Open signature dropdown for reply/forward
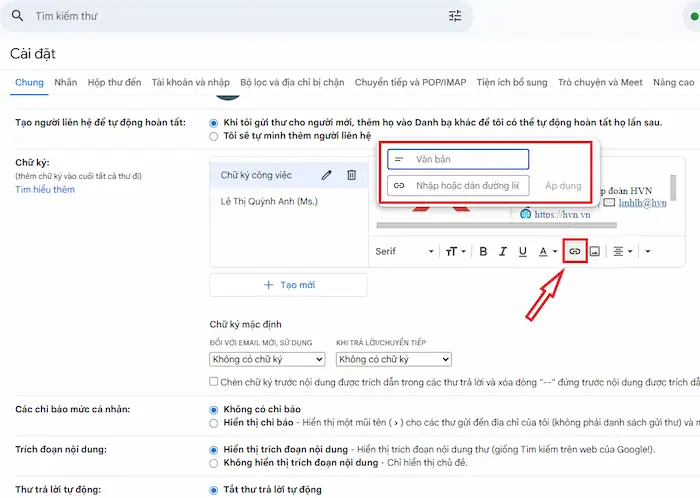Screen dimensions: 700x498 coord(393,359)
